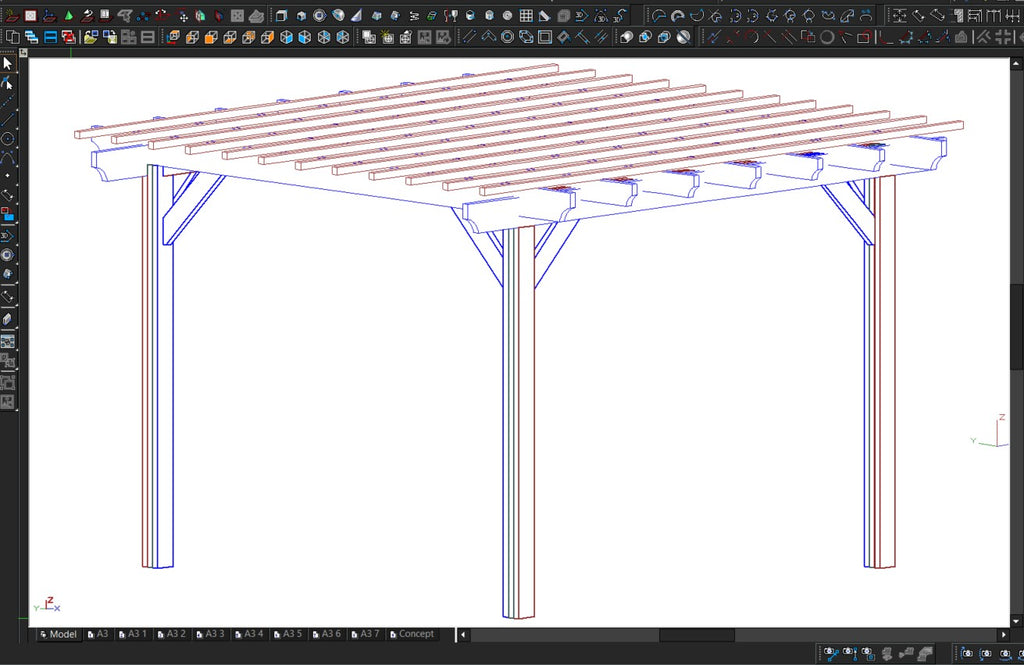Image resolution: width=1024 pixels, height=665 pixels.
Task: Click the horizontal scrollbar thumb
Action: coord(697,634)
